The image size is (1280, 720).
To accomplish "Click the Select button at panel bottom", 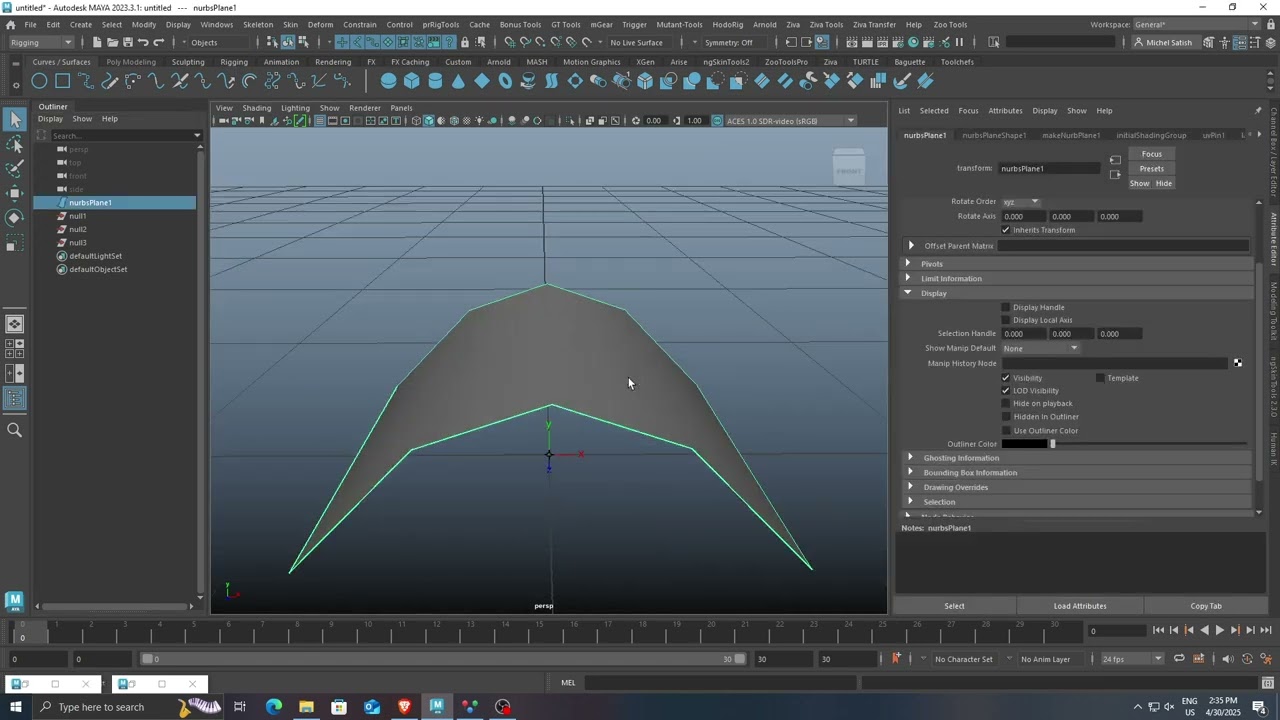I will [x=955, y=606].
